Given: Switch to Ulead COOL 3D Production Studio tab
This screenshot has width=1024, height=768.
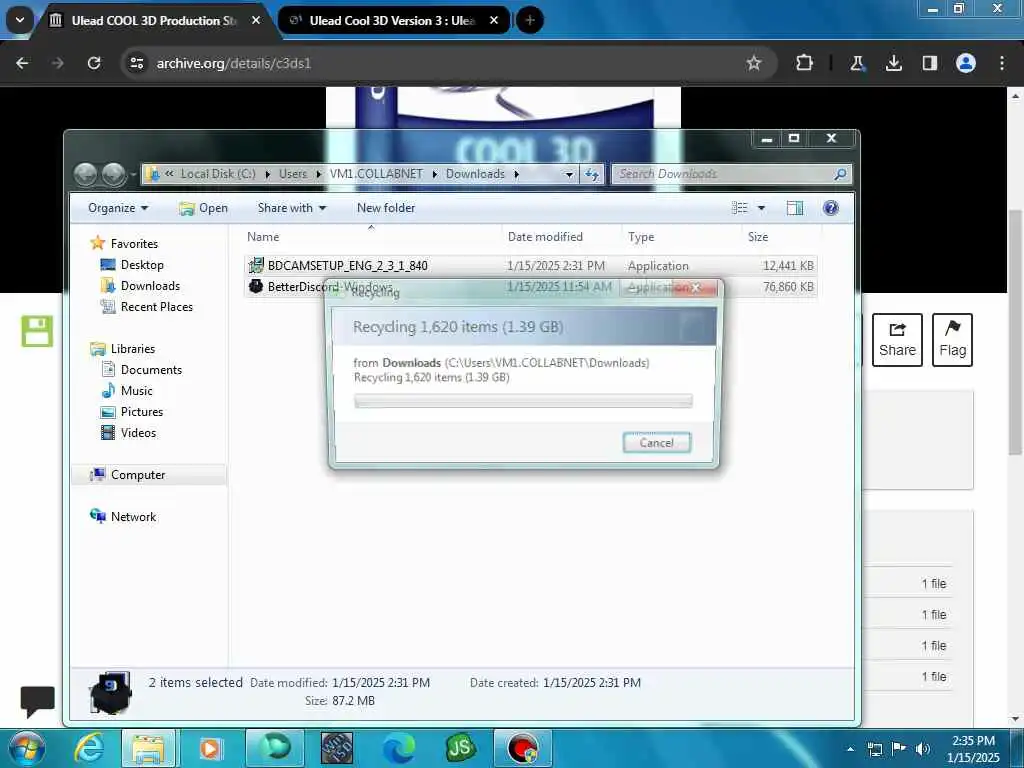Looking at the screenshot, I should [153, 20].
